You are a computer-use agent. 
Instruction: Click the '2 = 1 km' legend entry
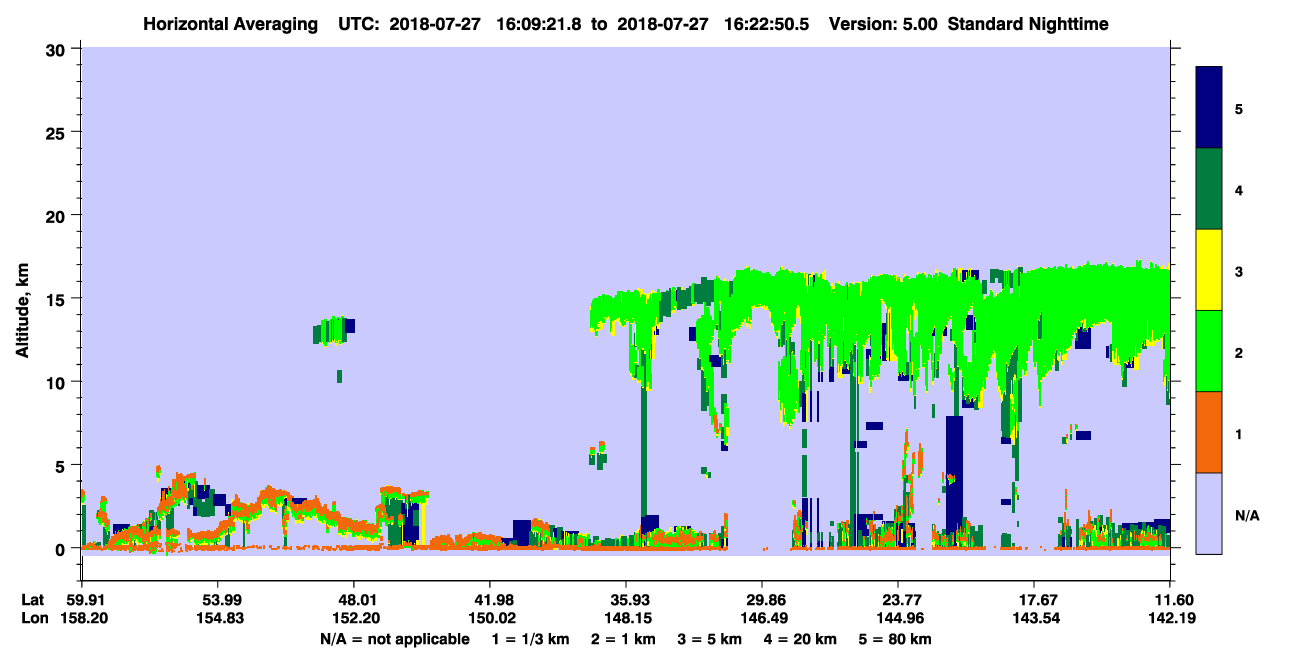tap(622, 638)
